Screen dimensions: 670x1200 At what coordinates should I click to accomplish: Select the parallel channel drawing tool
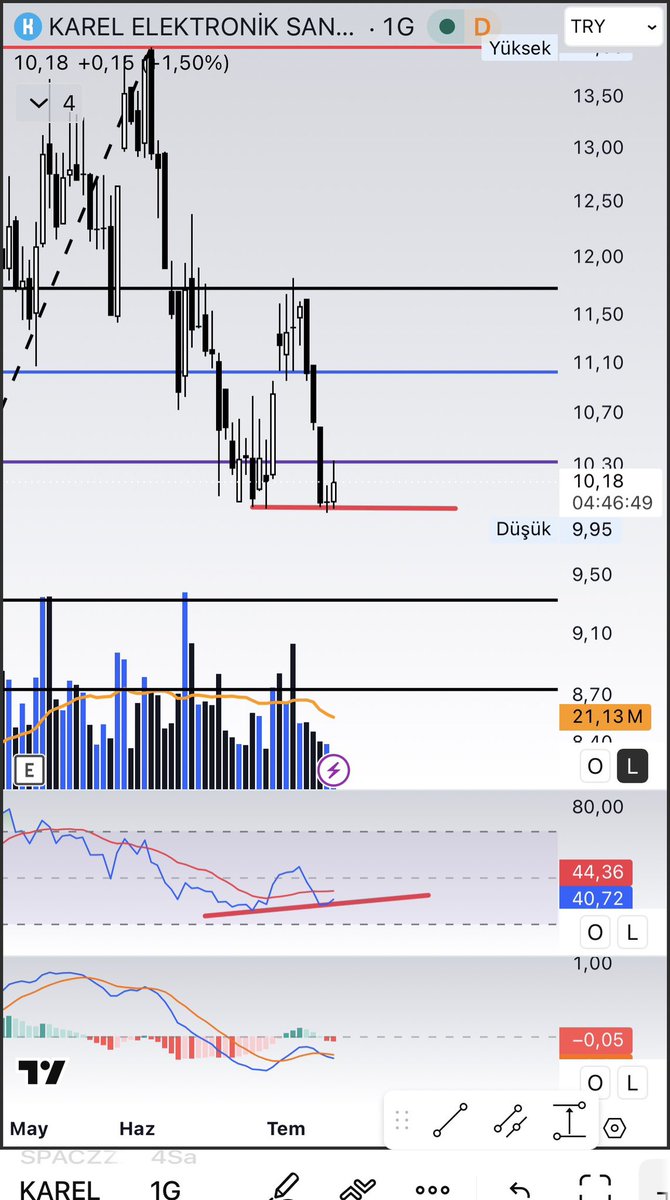pos(510,1120)
